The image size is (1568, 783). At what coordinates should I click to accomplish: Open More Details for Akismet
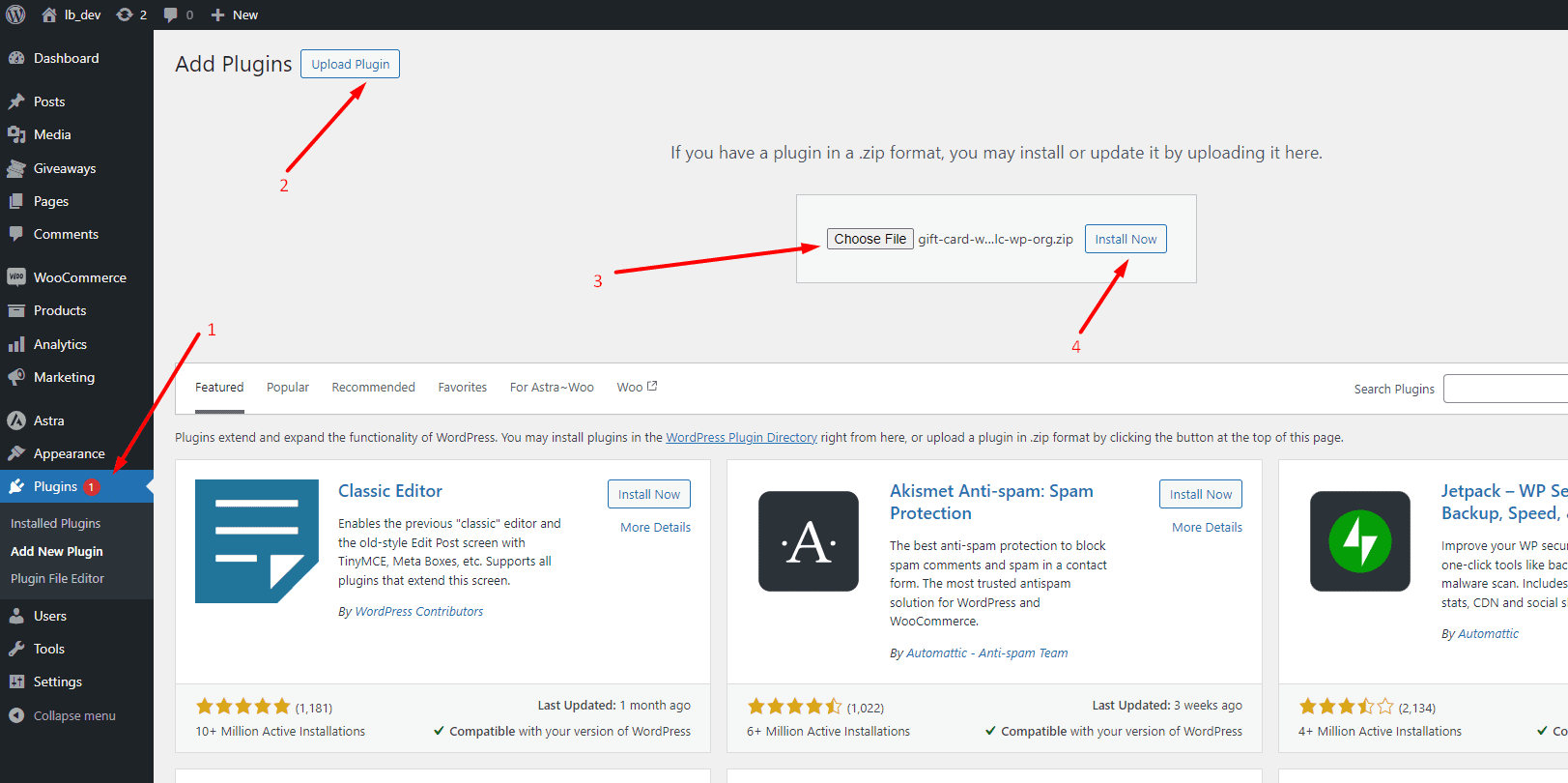[x=1207, y=528]
